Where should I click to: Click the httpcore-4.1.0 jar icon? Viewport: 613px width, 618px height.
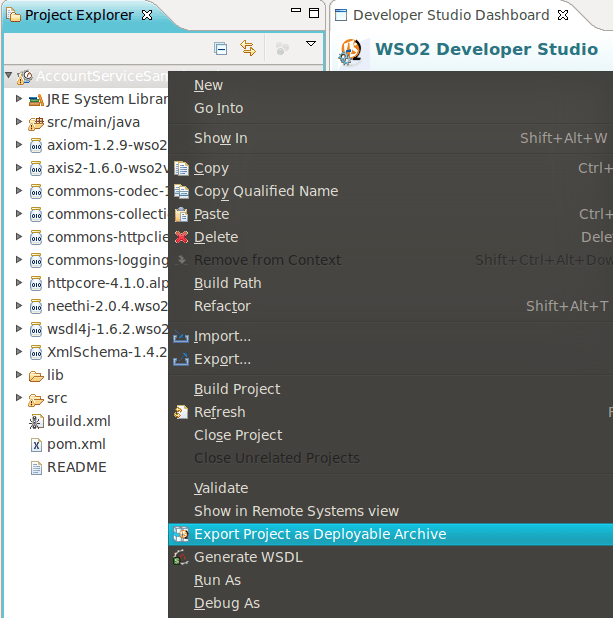(x=36, y=284)
